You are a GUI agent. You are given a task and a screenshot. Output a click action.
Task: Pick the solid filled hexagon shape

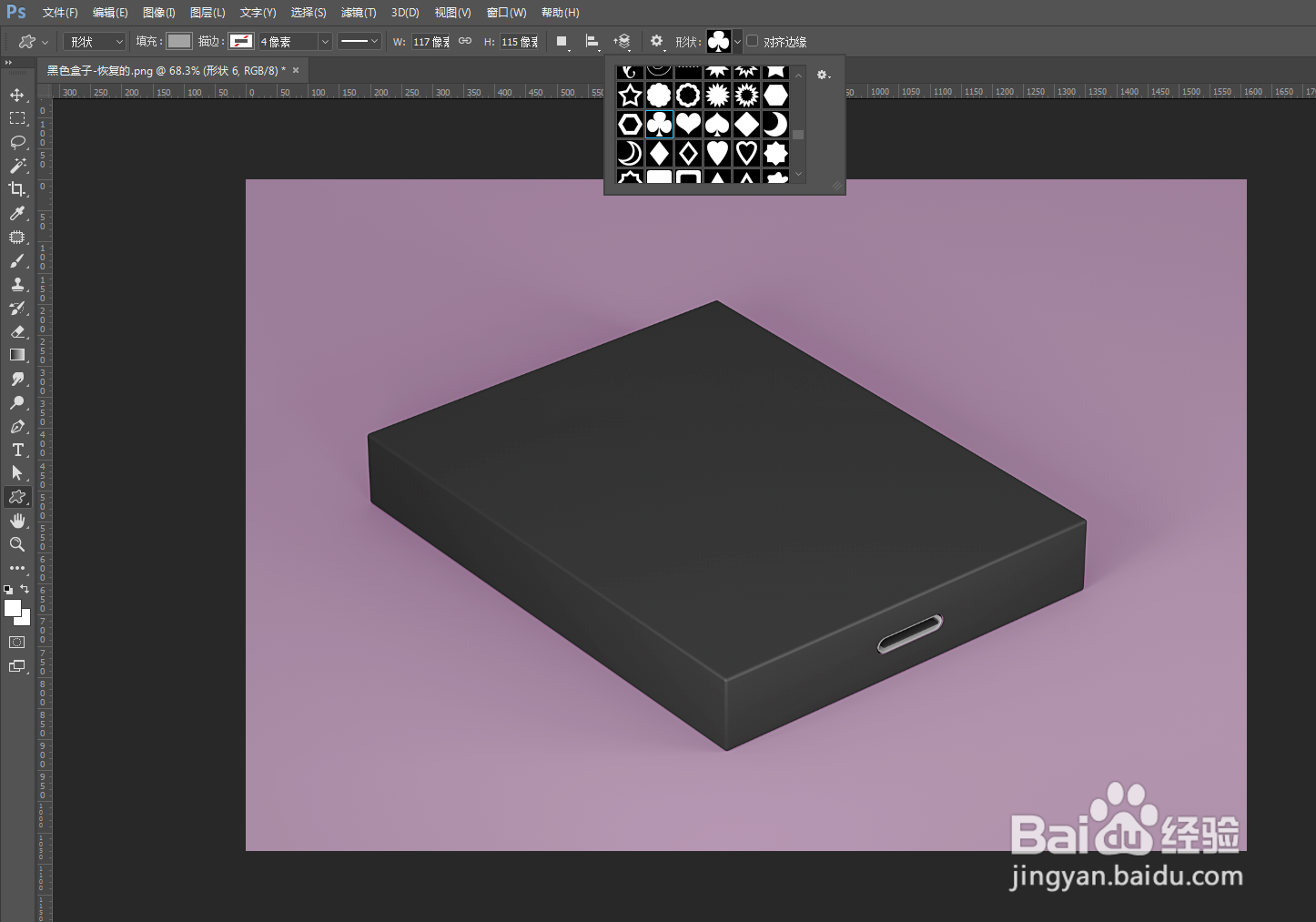tap(775, 95)
